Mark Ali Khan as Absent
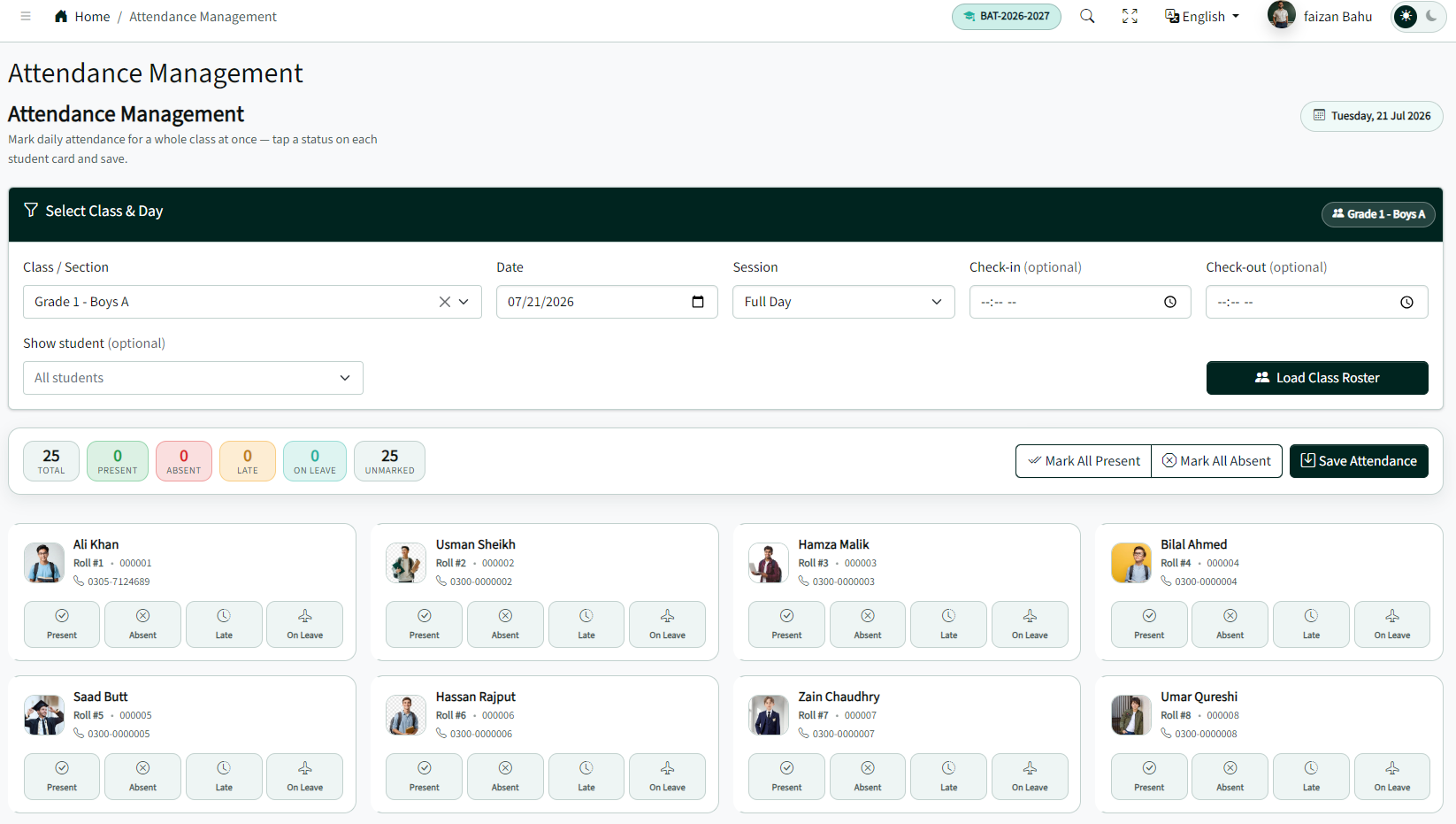 tap(142, 624)
